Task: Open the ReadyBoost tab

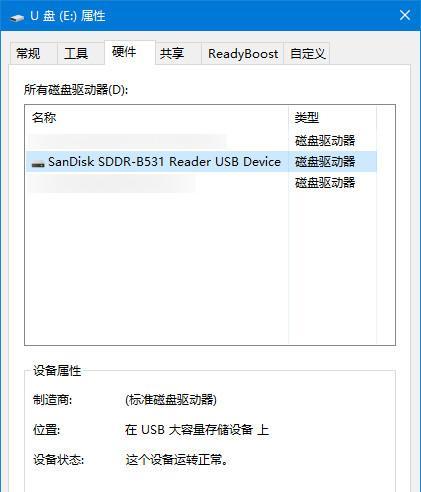Action: 243,53
